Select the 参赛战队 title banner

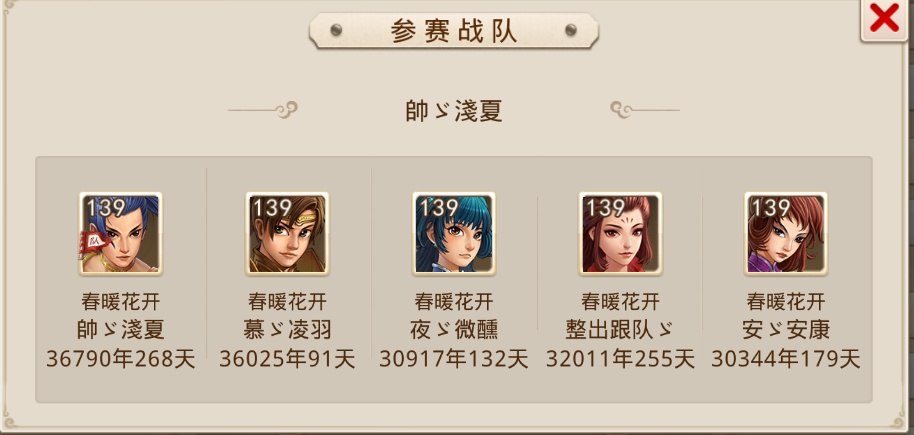pyautogui.click(x=454, y=30)
